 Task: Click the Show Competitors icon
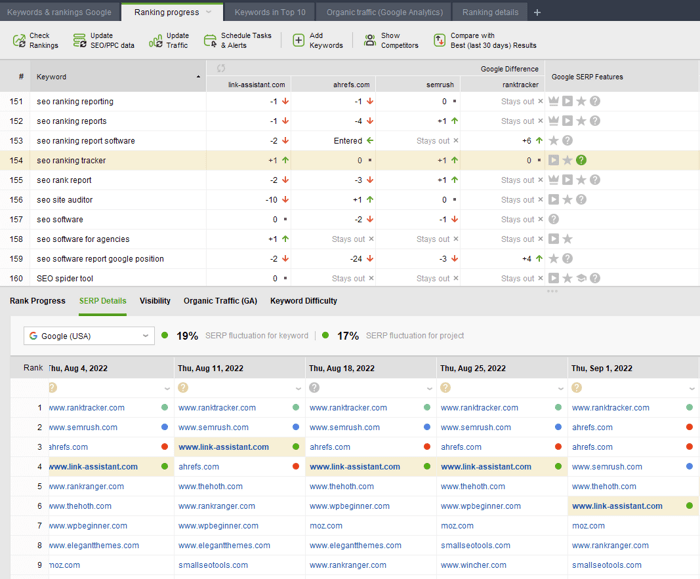370,41
